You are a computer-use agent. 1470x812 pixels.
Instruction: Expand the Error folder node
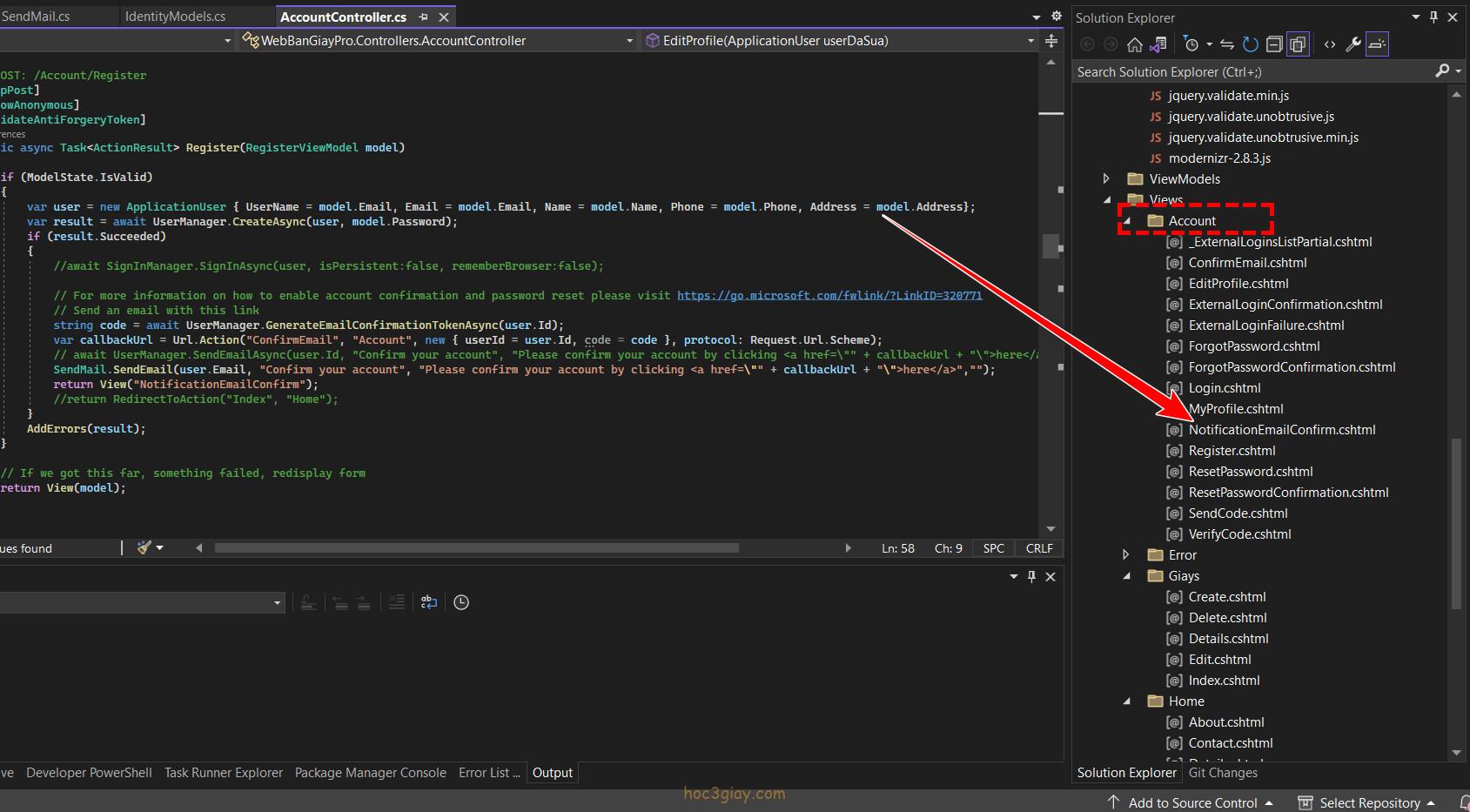coord(1126,555)
